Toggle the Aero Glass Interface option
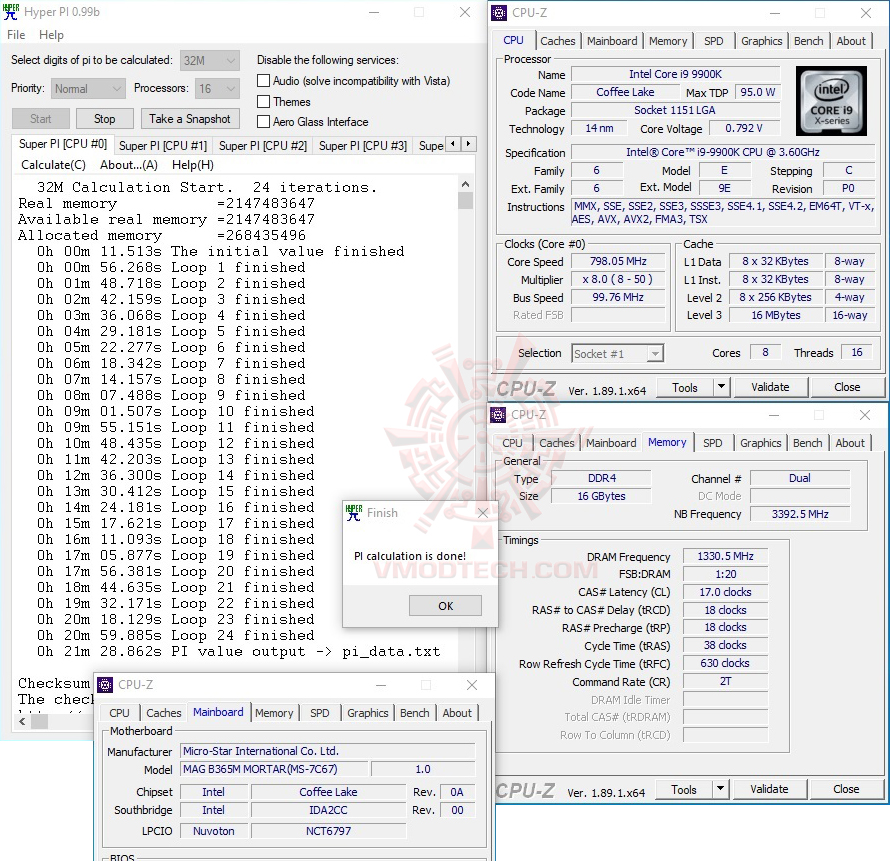The width and height of the screenshot is (890, 861). point(265,121)
